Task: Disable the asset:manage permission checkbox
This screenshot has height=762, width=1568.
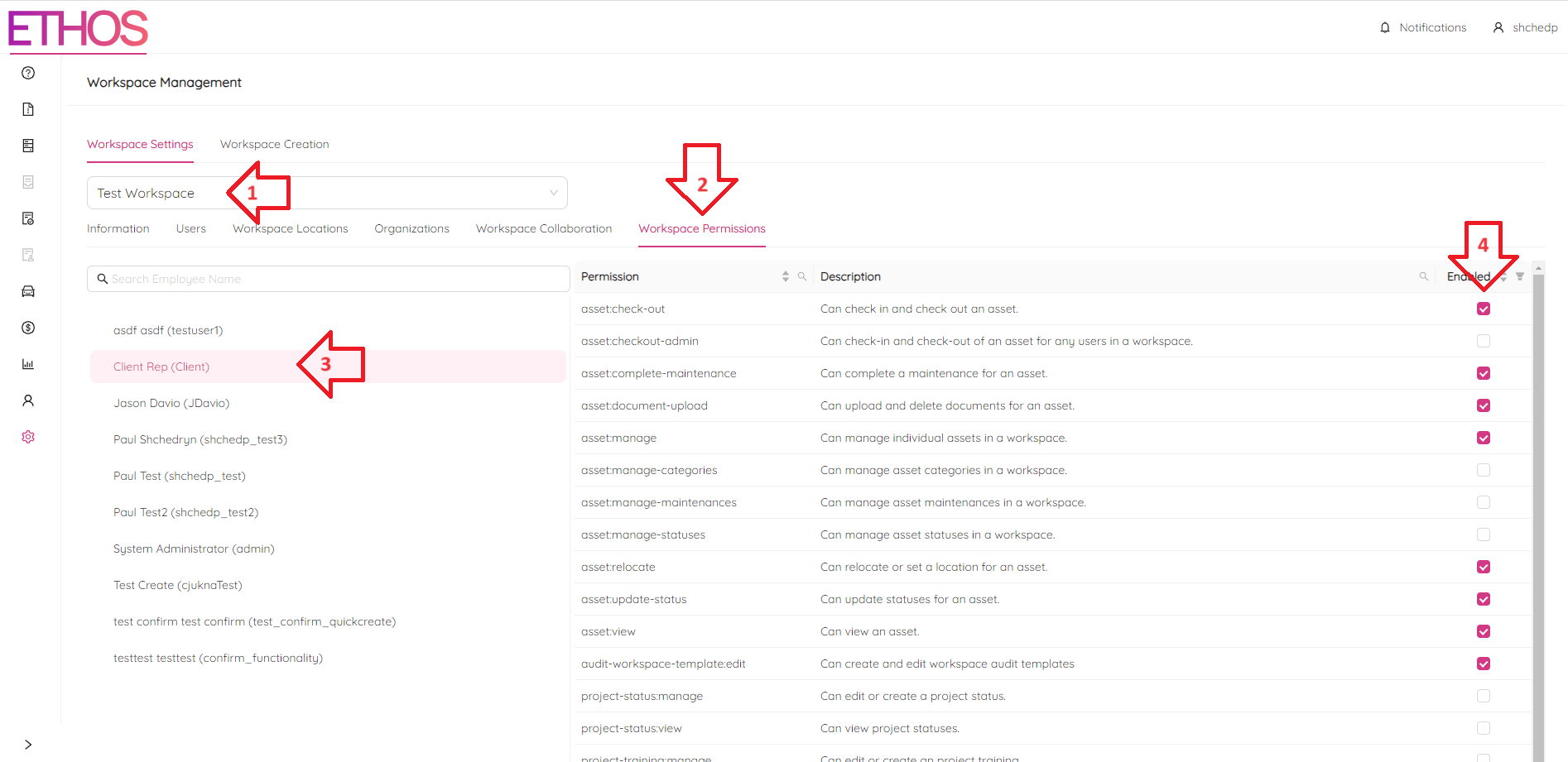Action: [x=1483, y=438]
